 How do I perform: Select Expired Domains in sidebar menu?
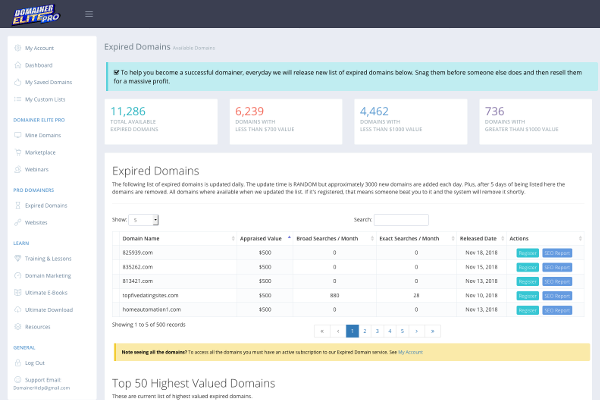click(x=46, y=205)
